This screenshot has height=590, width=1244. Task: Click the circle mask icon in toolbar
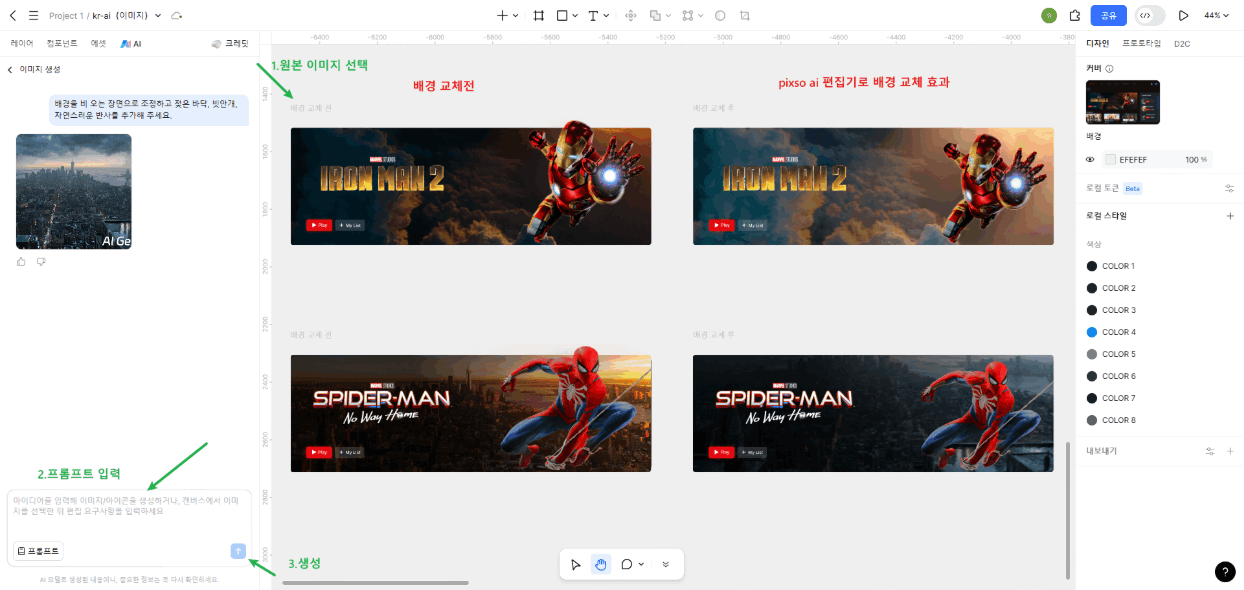pyautogui.click(x=720, y=16)
